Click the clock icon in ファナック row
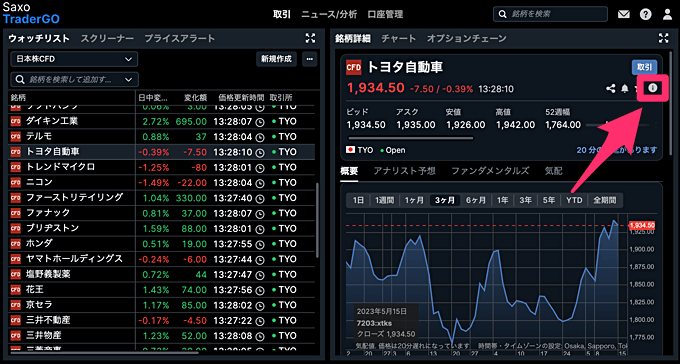Screen dimensions: 680x364 click(x=260, y=214)
